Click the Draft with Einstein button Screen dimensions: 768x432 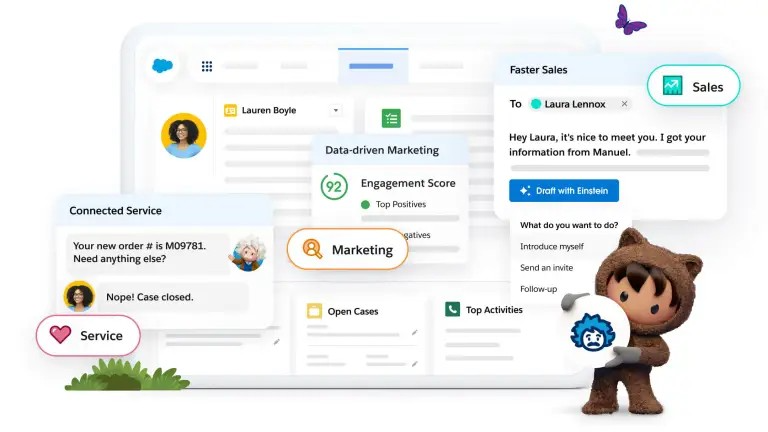point(564,191)
